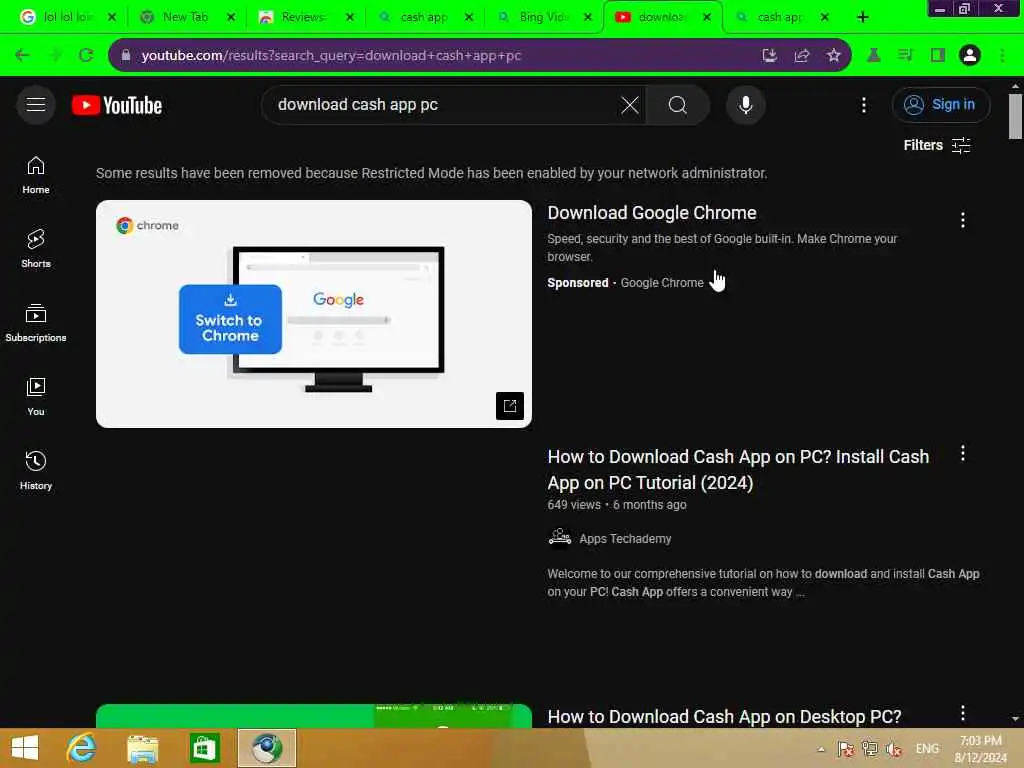Close the Reviews tab
This screenshot has height=768, width=1024.
coord(349,18)
